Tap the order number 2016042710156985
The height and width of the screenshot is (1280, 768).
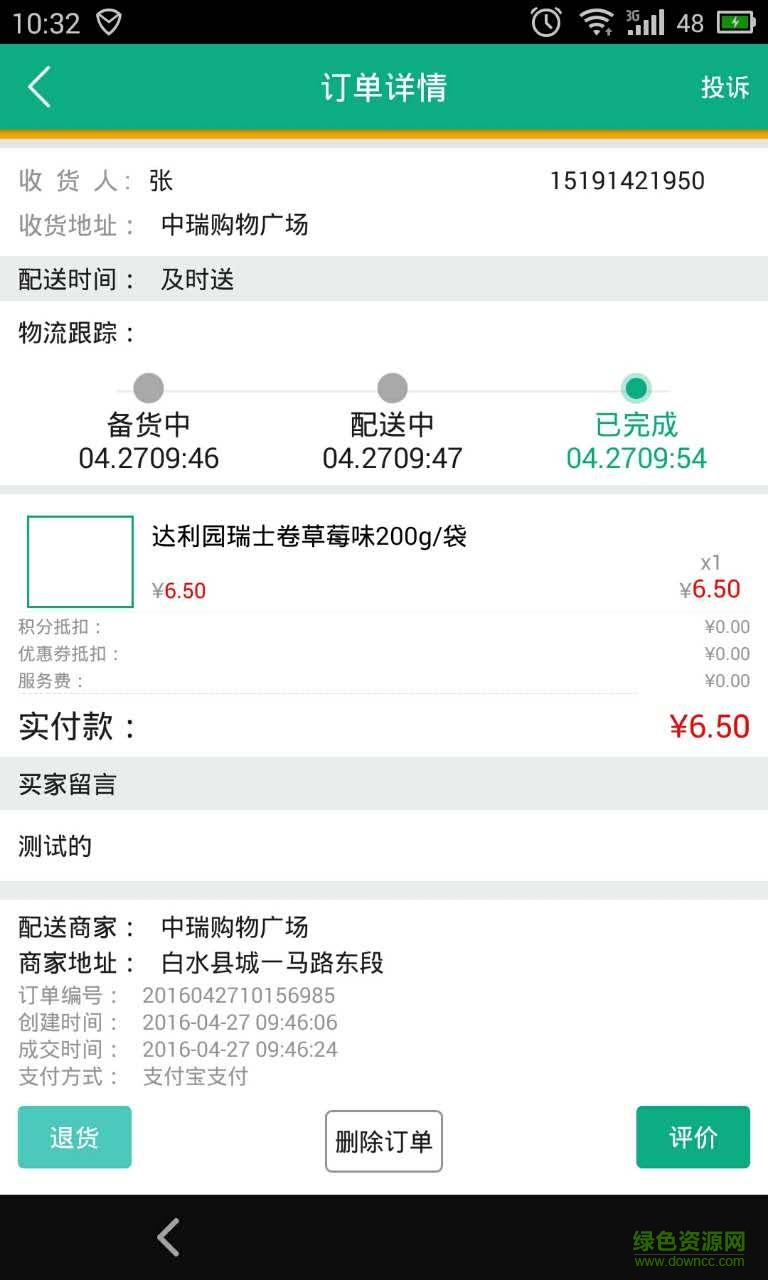point(238,995)
